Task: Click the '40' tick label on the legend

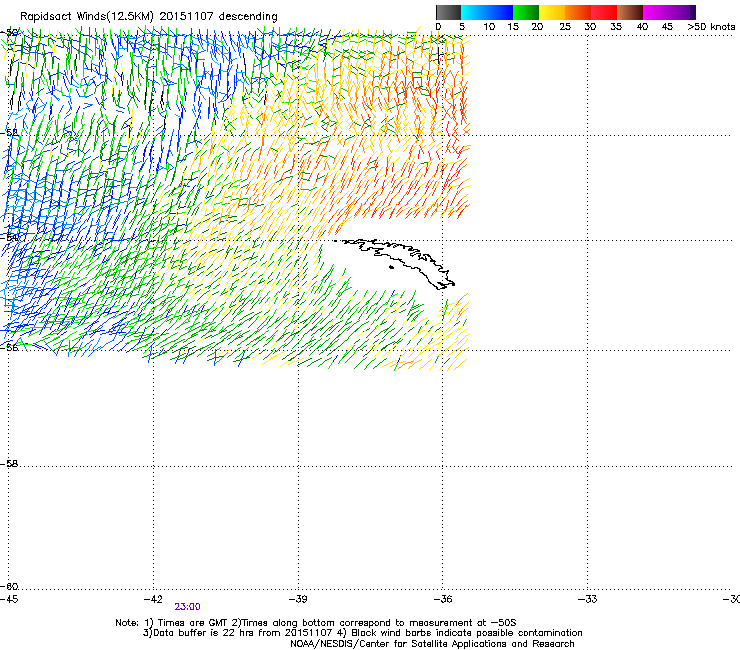Action: coord(642,27)
